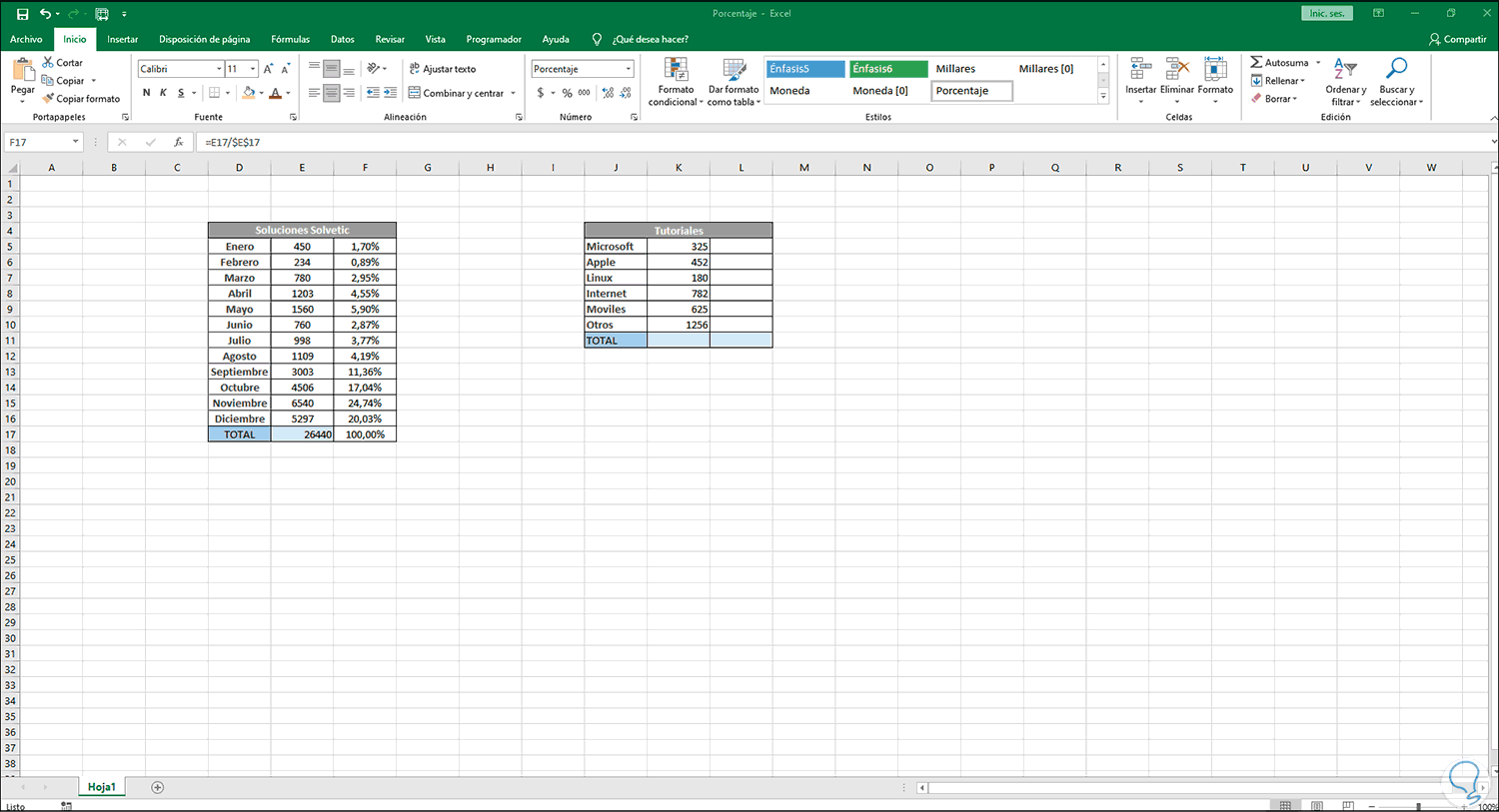The width and height of the screenshot is (1499, 812).
Task: Open Formato condicional menu
Action: click(676, 82)
